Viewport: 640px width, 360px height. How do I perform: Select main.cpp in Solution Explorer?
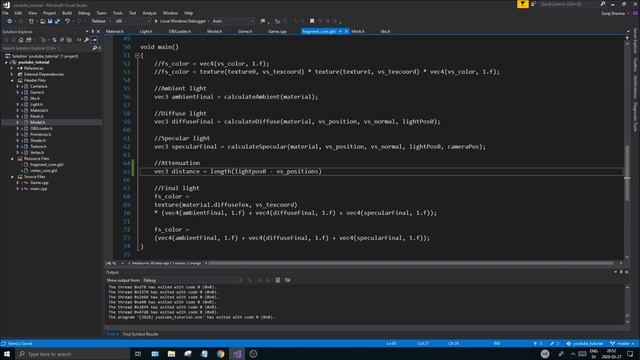tap(38, 189)
